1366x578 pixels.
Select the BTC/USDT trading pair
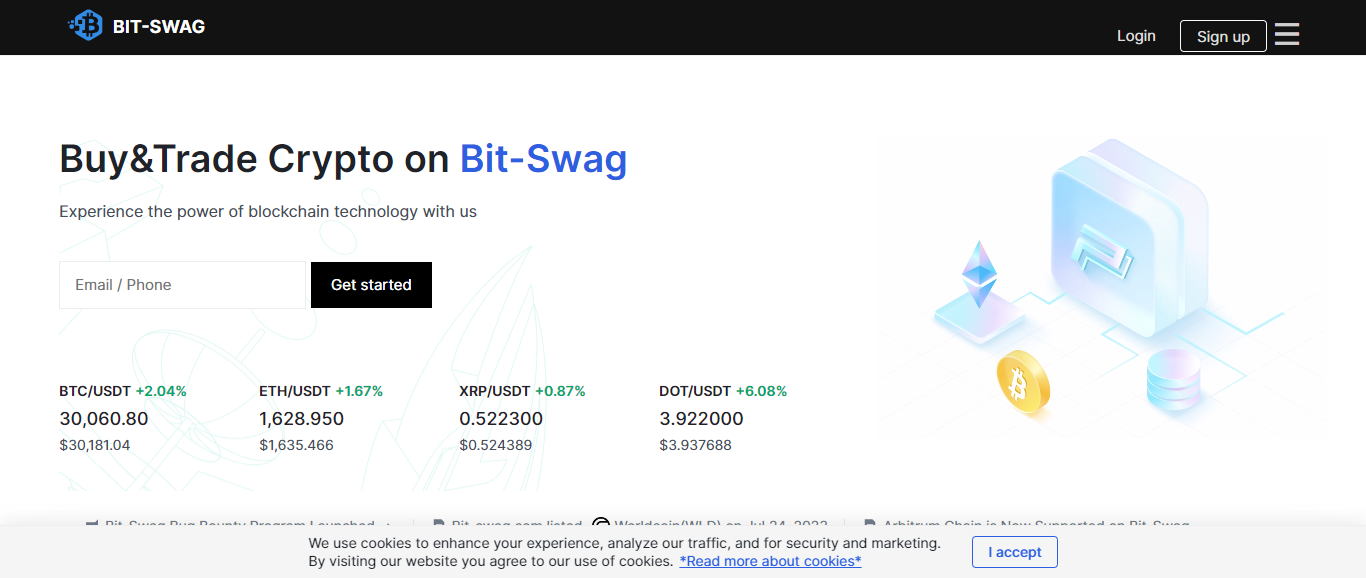(96, 391)
